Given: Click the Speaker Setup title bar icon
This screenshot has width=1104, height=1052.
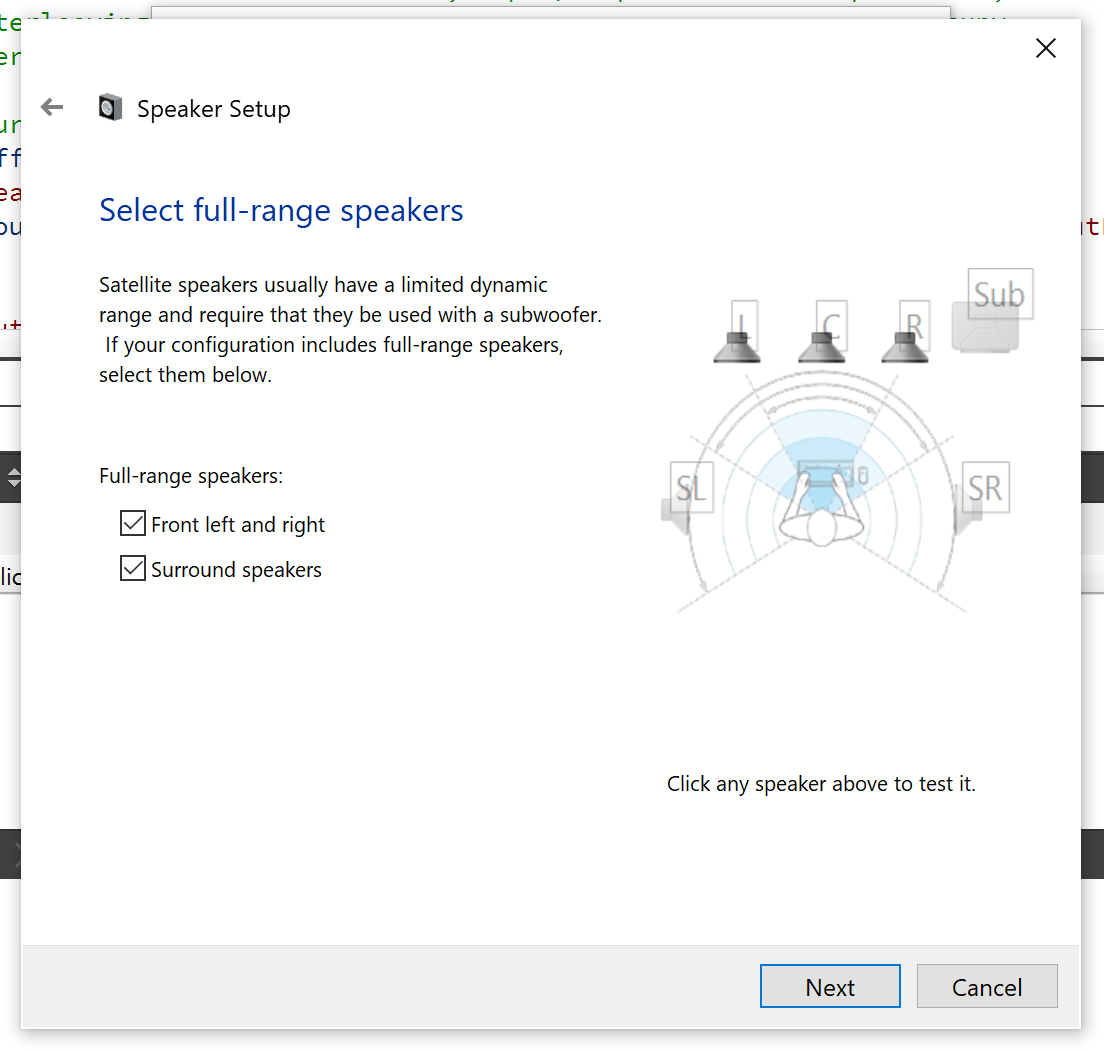Looking at the screenshot, I should 110,107.
